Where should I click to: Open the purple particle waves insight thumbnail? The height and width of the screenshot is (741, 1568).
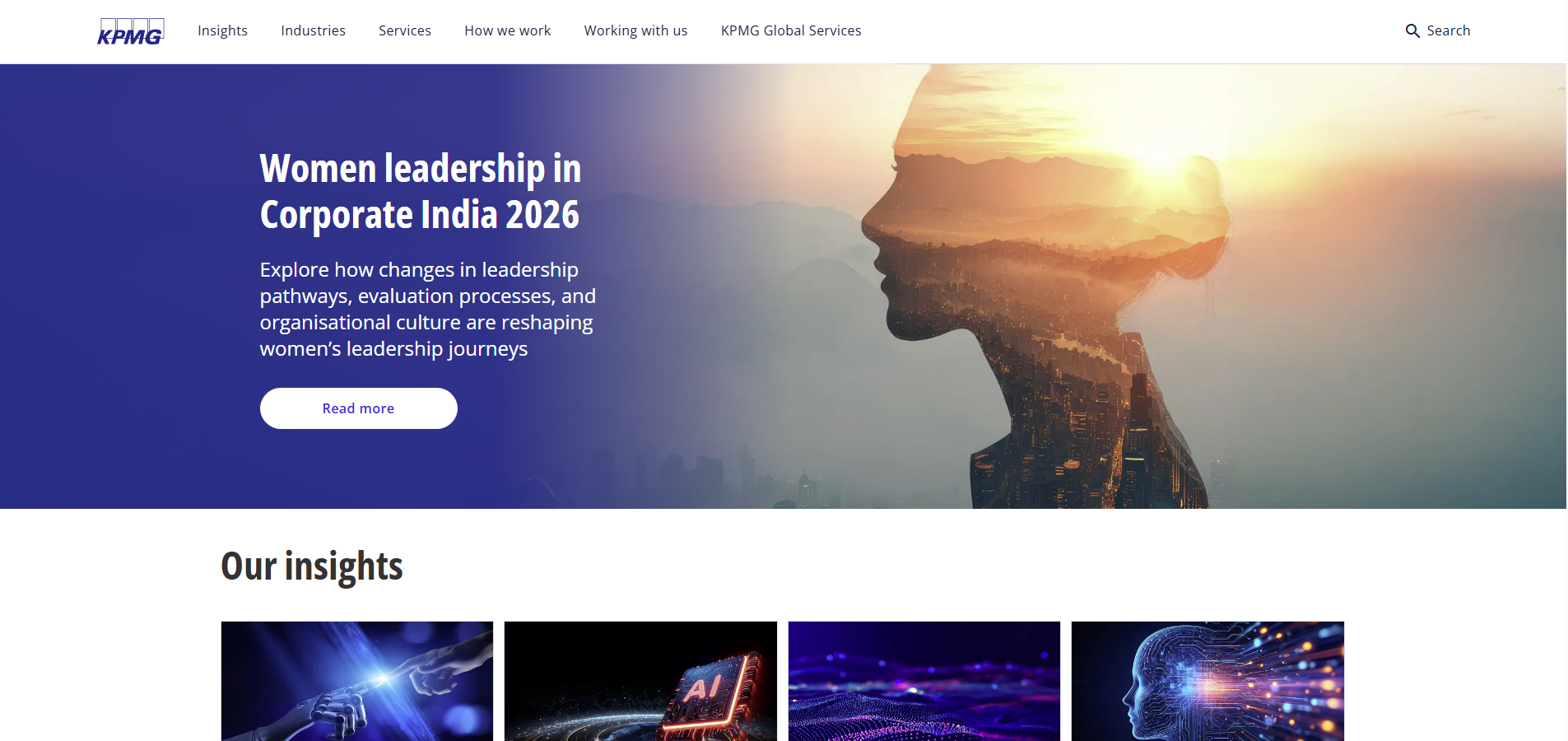(924, 681)
